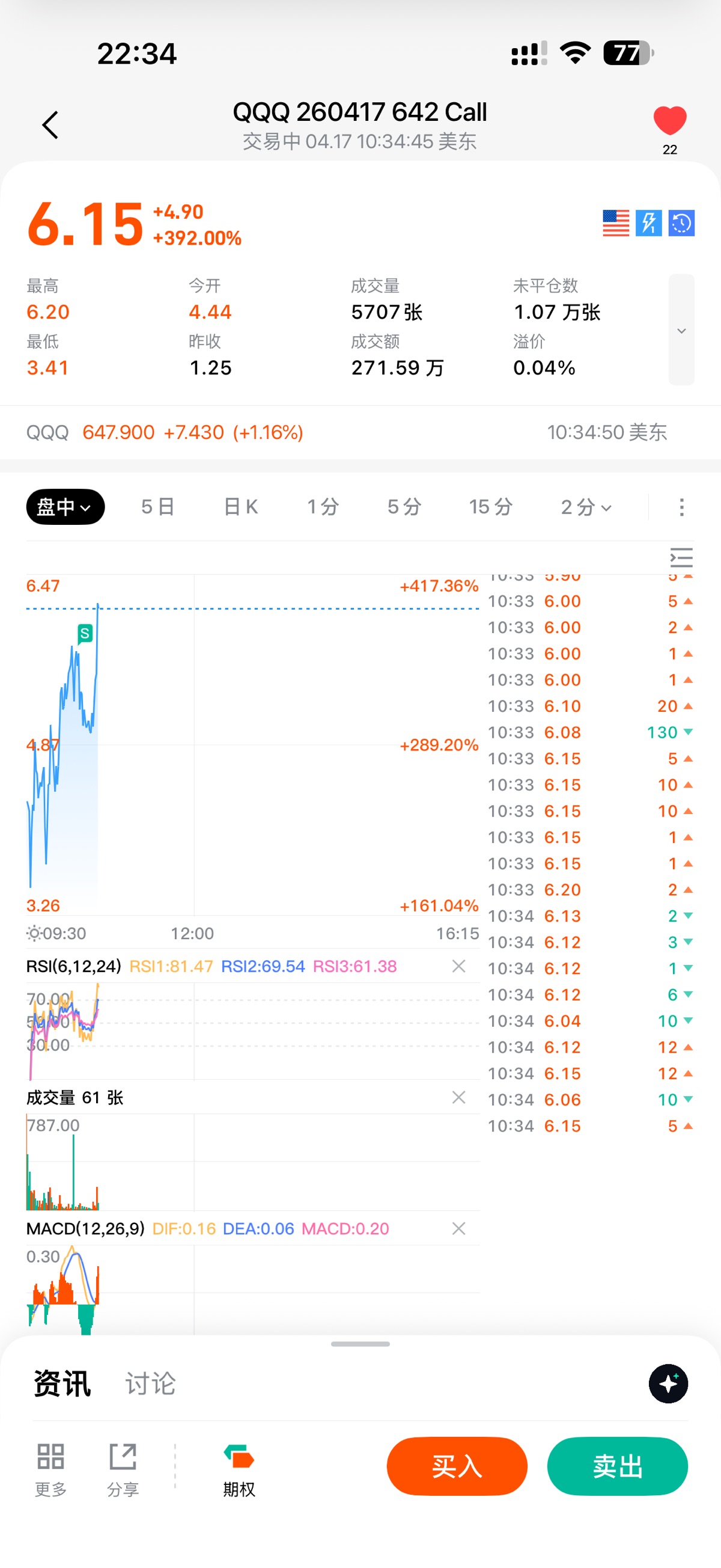The height and width of the screenshot is (1568, 721).
Task: Toggle the tick list panel icon
Action: 681,557
